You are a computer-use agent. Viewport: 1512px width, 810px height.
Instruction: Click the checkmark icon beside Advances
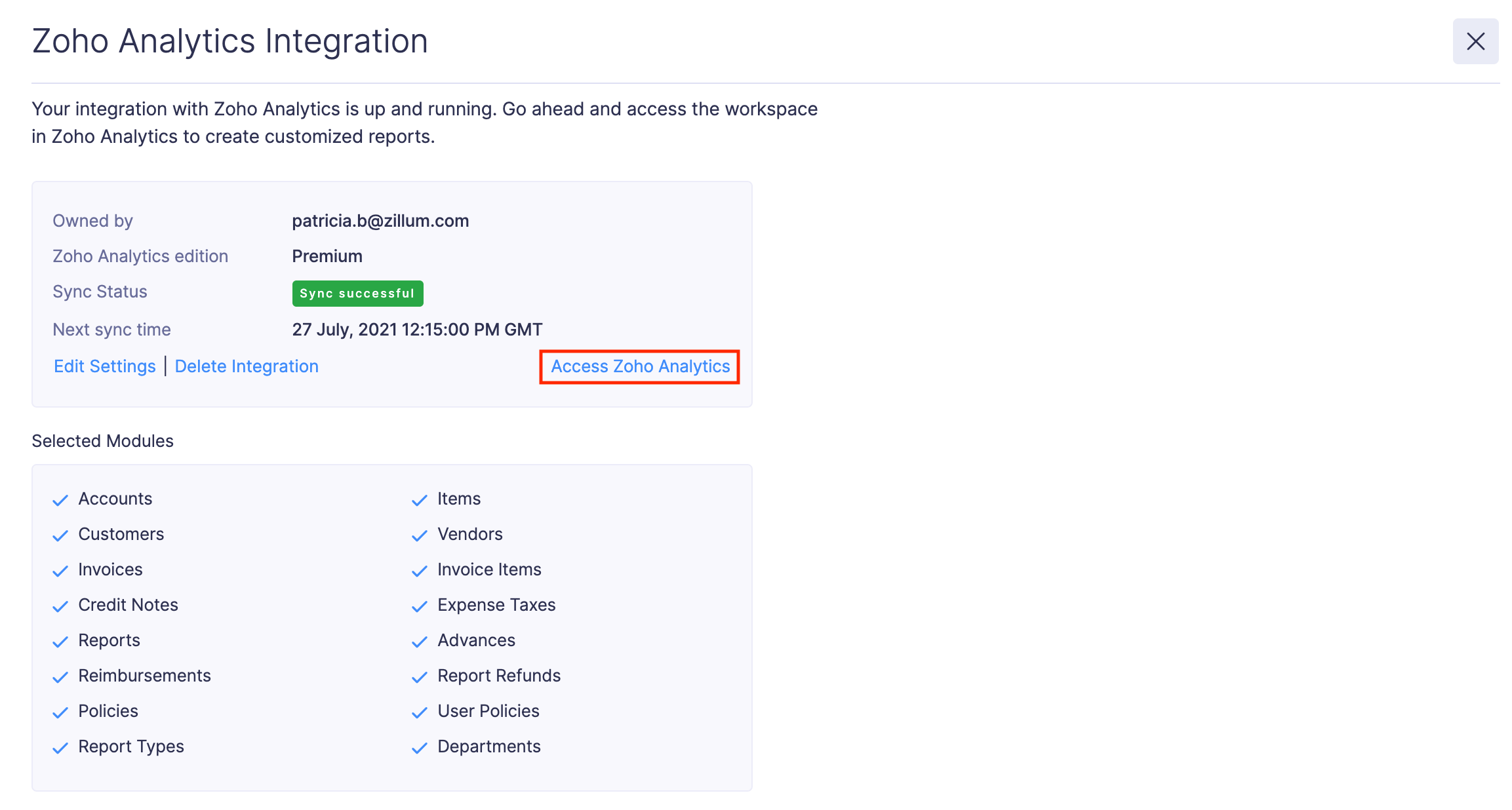pos(419,642)
